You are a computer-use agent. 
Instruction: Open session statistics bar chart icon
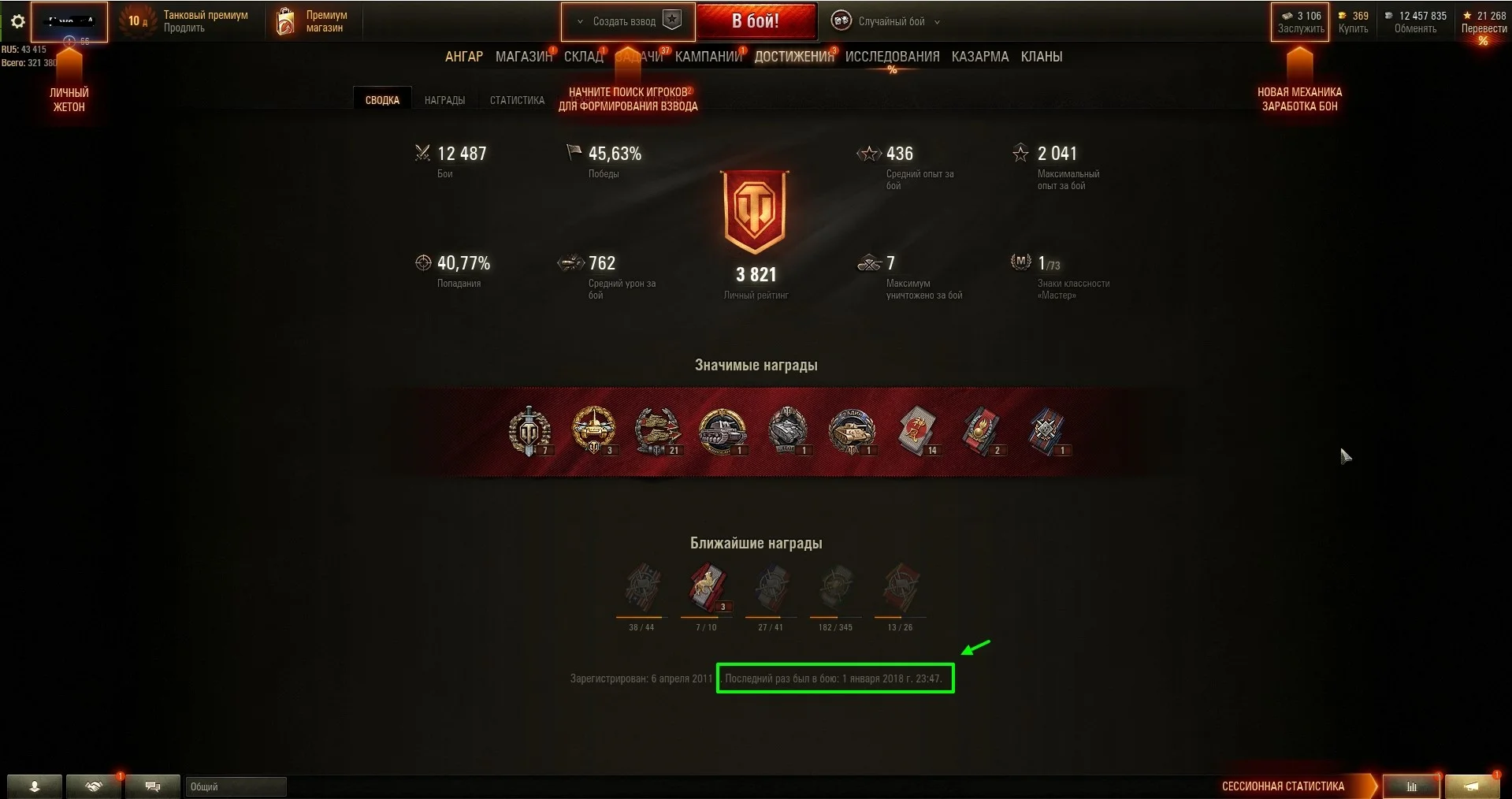click(1411, 786)
